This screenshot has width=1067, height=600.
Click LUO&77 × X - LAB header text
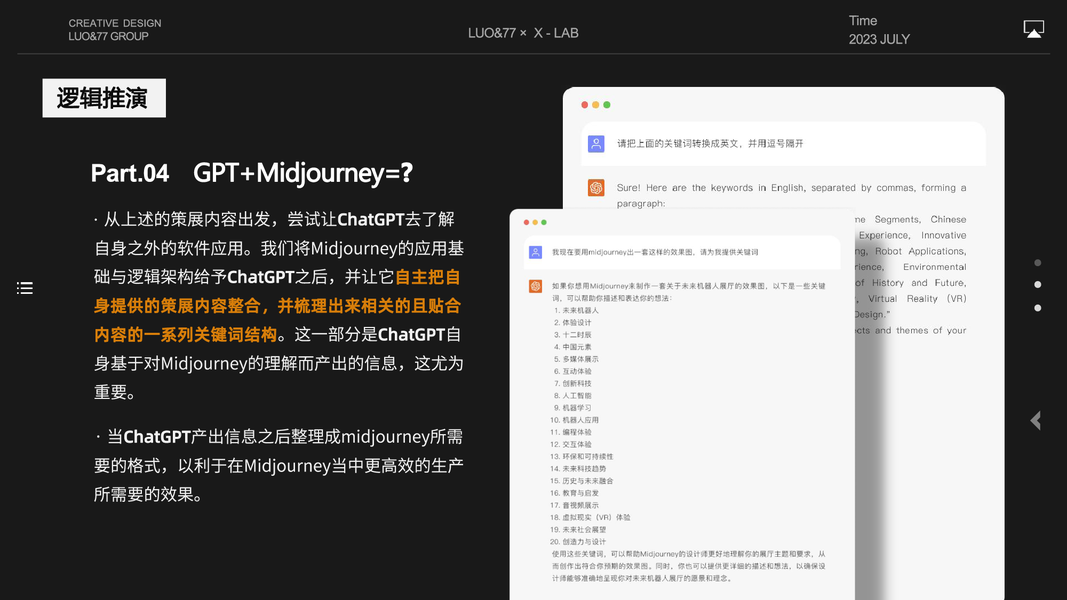click(x=523, y=33)
